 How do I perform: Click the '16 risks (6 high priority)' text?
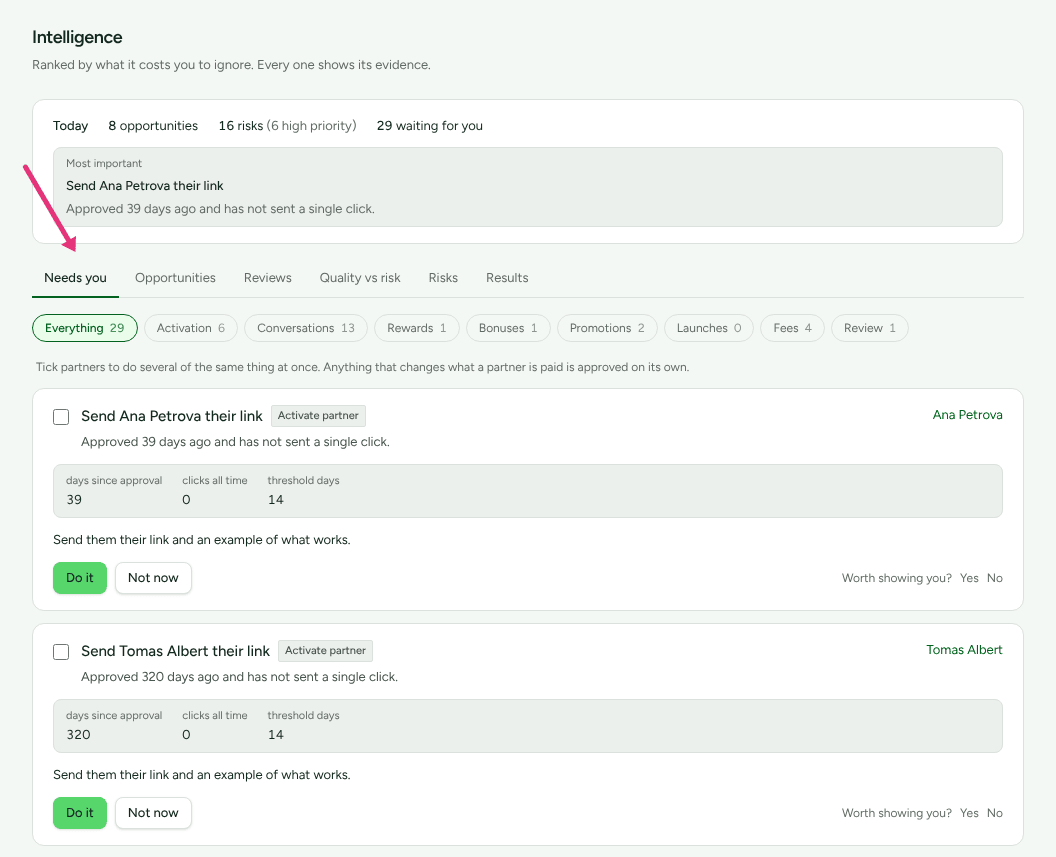coord(288,125)
